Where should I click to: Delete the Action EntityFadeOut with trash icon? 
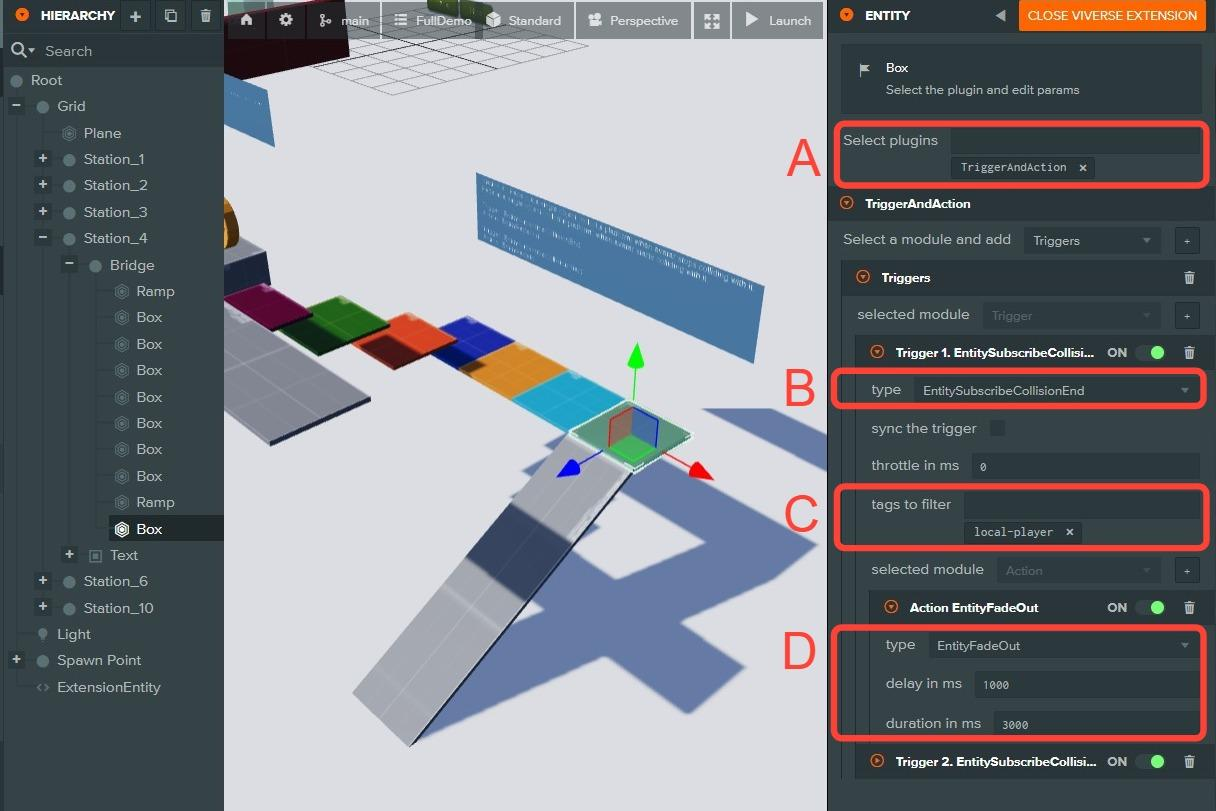click(1189, 607)
